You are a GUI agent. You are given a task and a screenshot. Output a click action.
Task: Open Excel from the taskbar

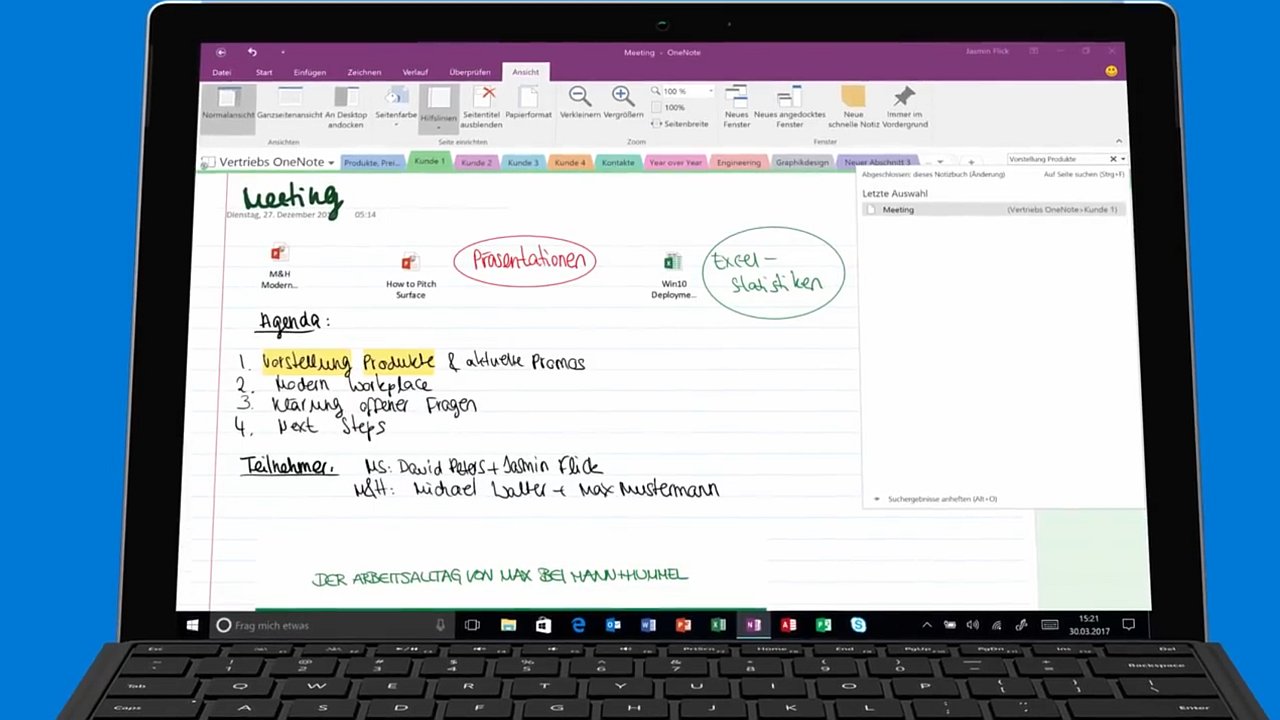click(x=718, y=625)
